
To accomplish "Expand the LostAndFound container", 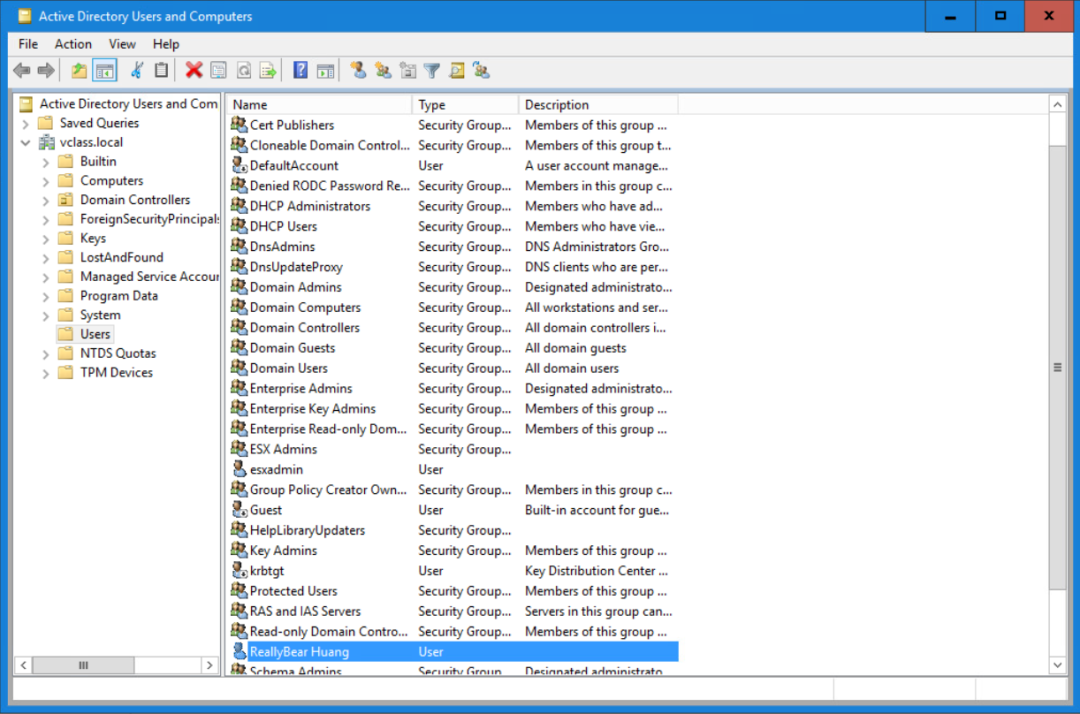I will (45, 258).
